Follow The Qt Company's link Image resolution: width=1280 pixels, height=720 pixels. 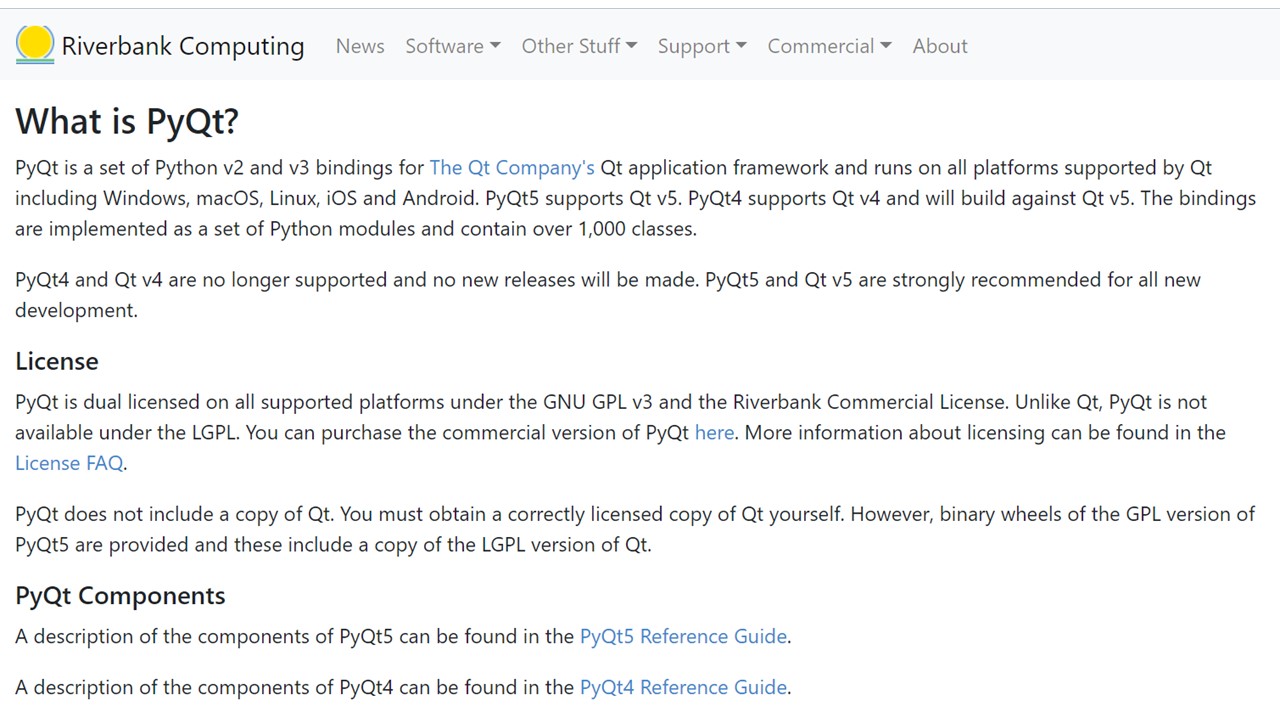tap(512, 168)
